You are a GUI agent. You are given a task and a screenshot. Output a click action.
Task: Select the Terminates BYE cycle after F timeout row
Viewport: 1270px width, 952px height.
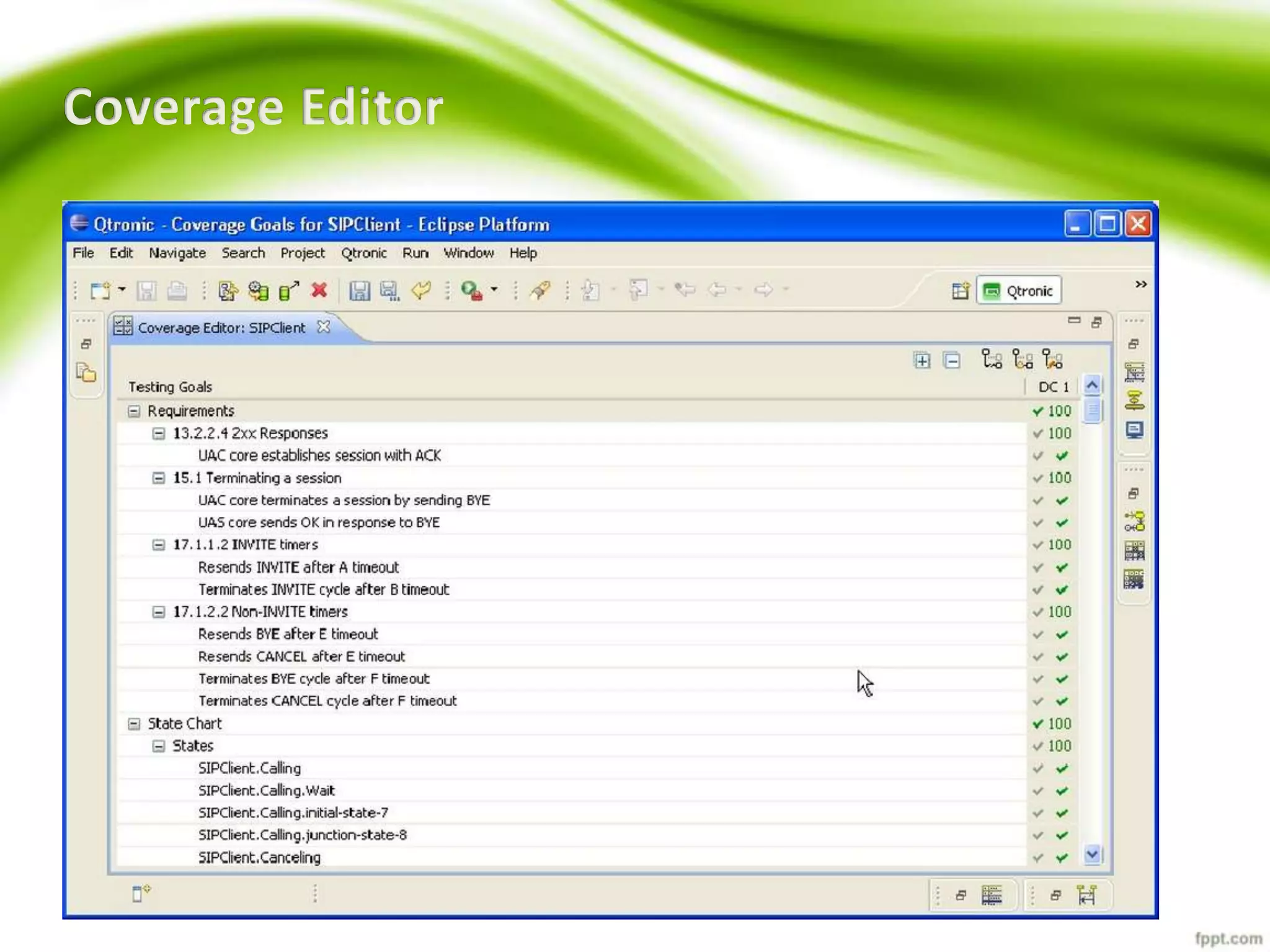314,679
